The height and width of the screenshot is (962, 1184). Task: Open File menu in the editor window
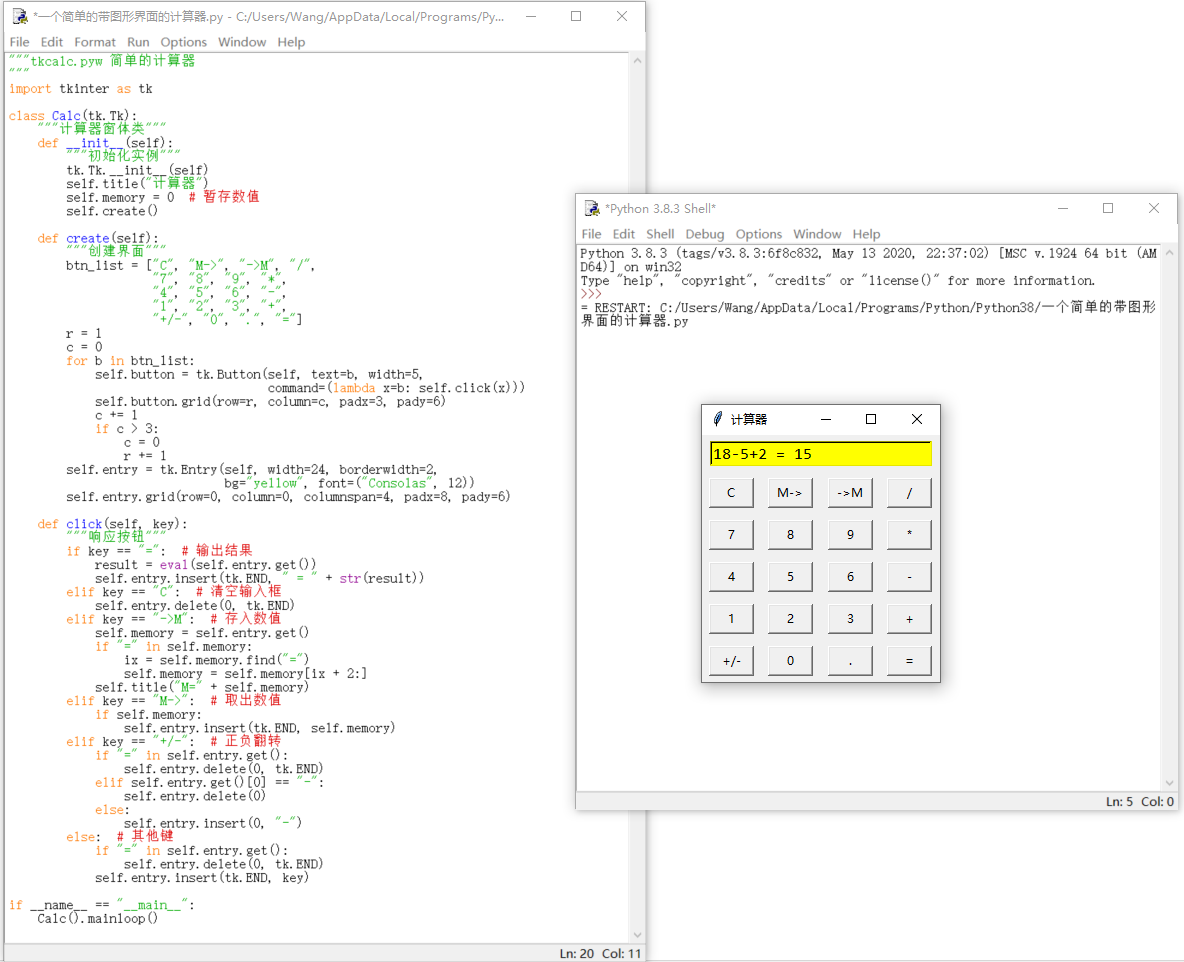click(20, 42)
